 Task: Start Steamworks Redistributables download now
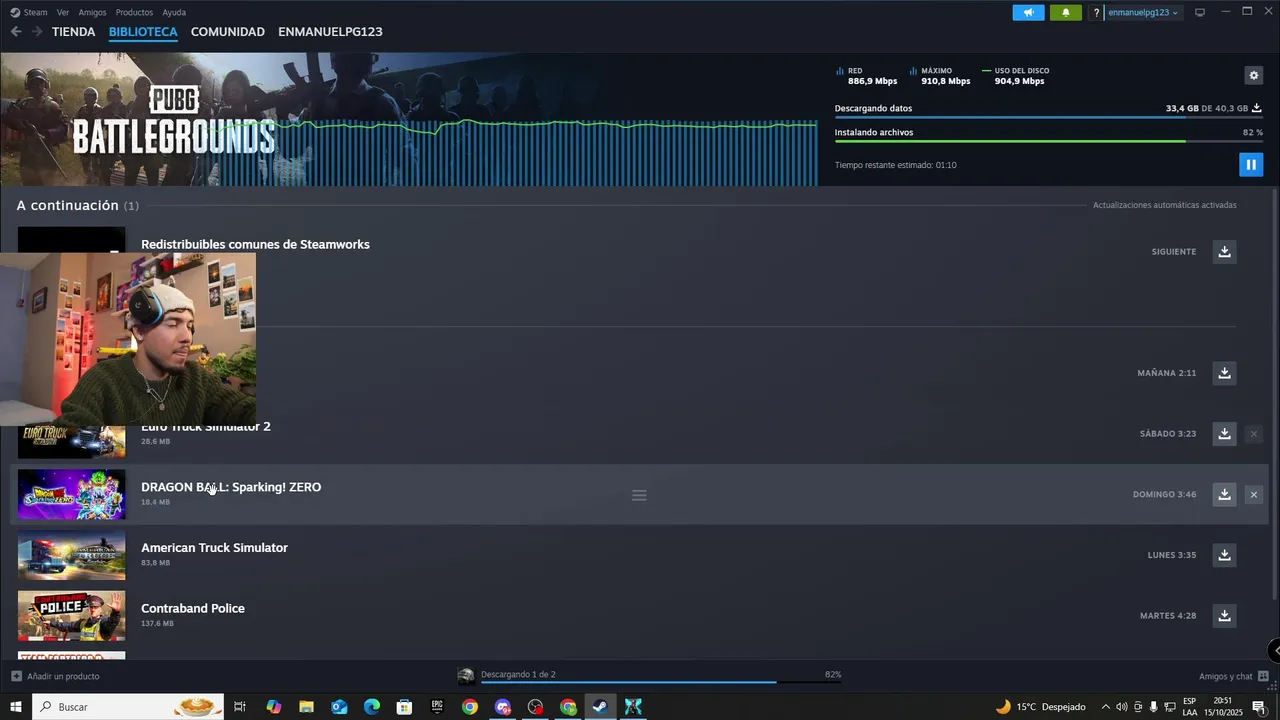click(x=1224, y=251)
